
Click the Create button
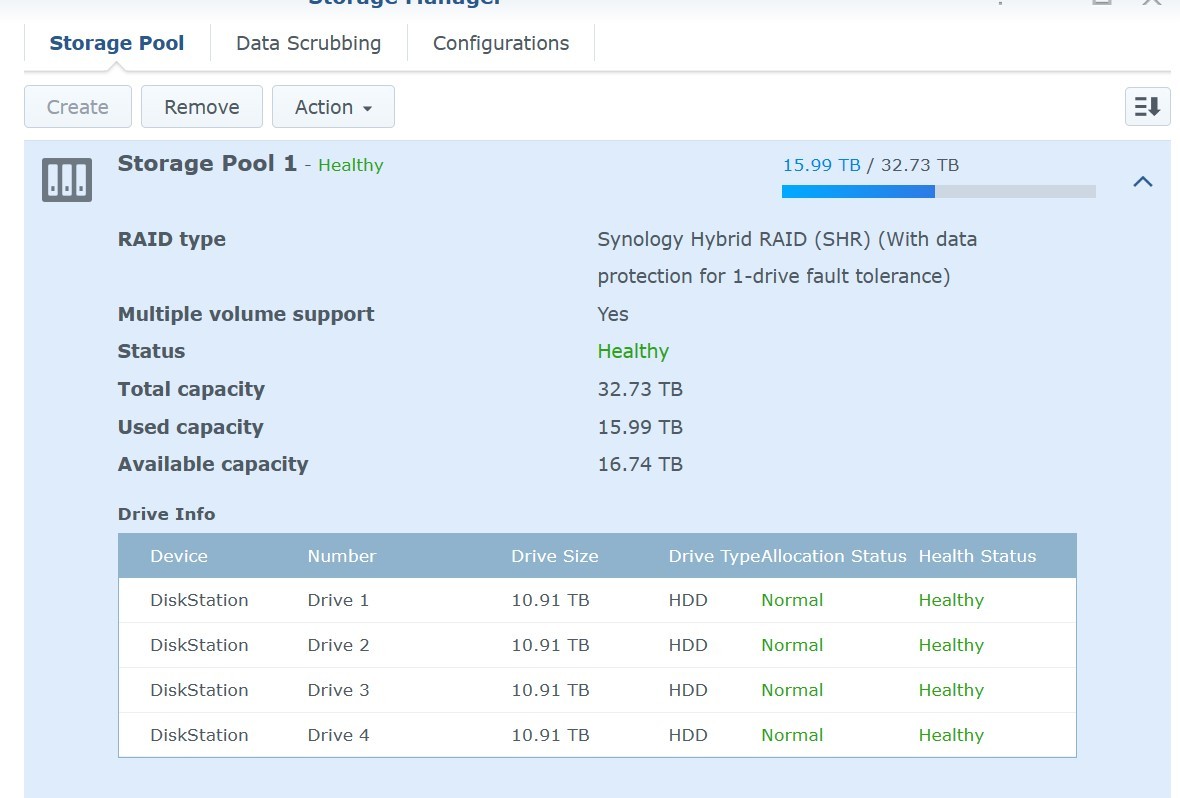tap(78, 107)
